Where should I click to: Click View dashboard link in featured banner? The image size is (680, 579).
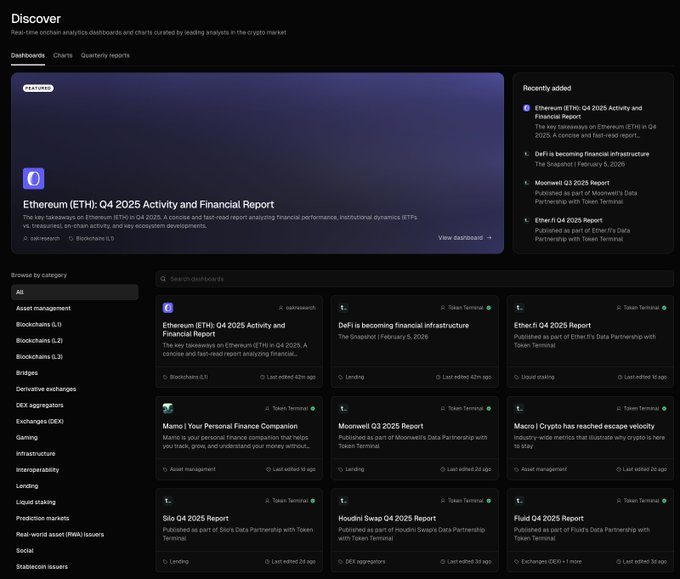pyautogui.click(x=464, y=238)
